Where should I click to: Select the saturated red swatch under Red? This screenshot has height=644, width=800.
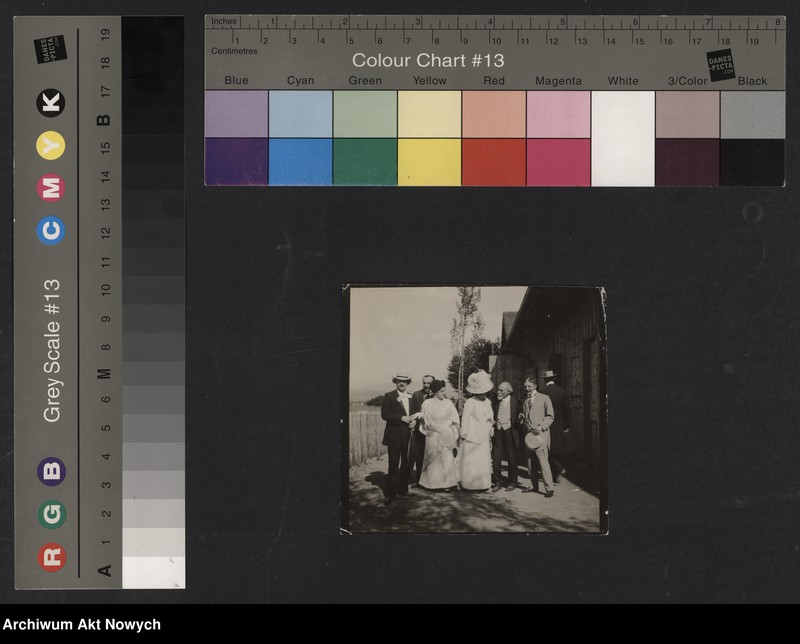point(494,162)
